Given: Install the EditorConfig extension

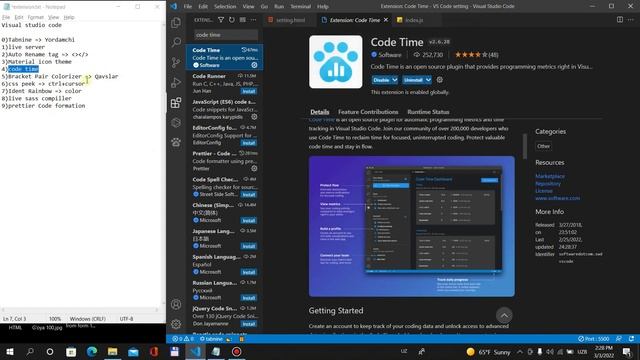Looking at the screenshot, I should tap(249, 143).
